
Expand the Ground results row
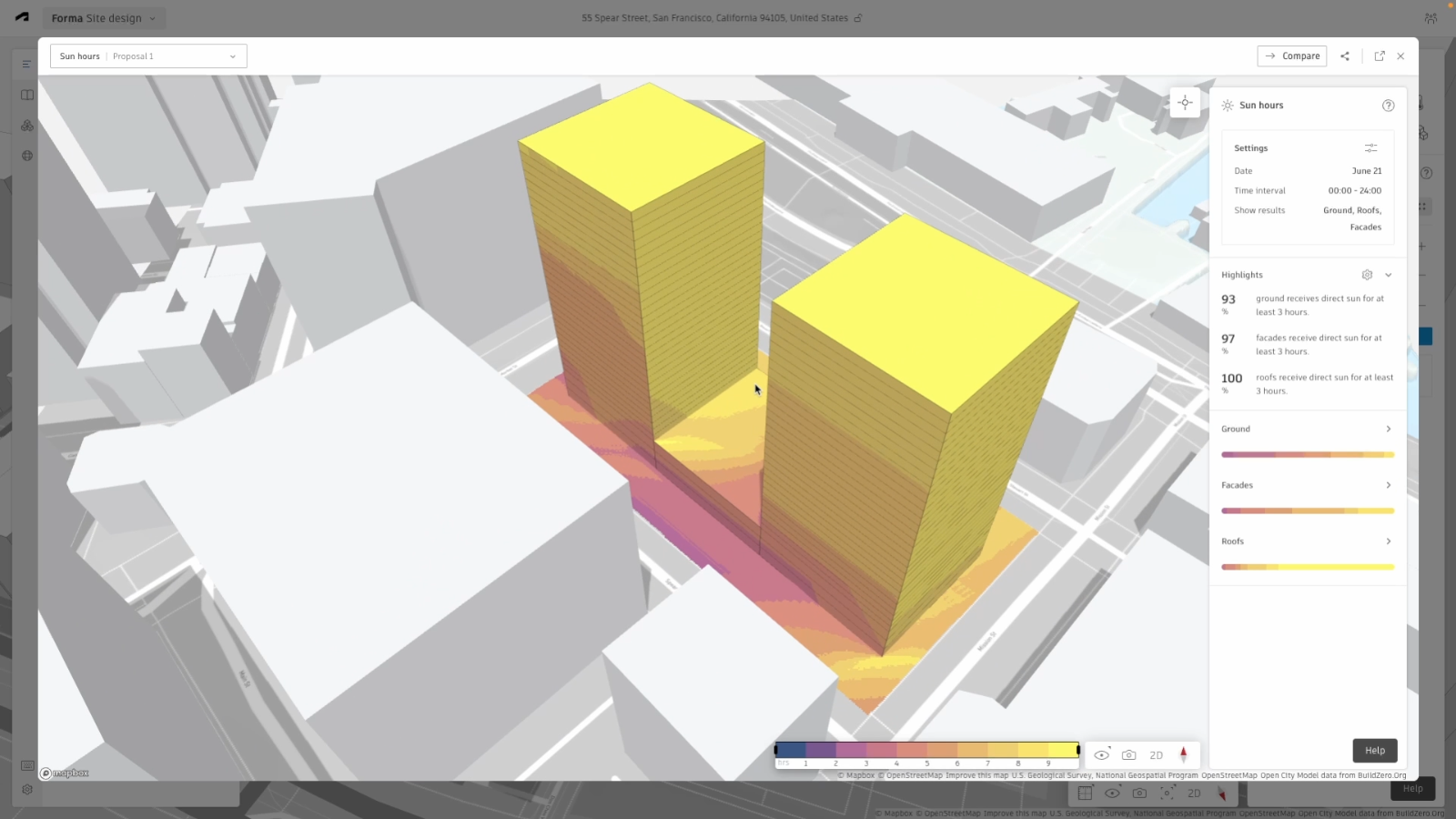(1308, 429)
